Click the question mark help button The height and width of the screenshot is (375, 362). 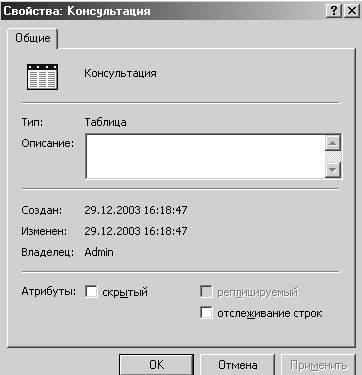coord(334,11)
